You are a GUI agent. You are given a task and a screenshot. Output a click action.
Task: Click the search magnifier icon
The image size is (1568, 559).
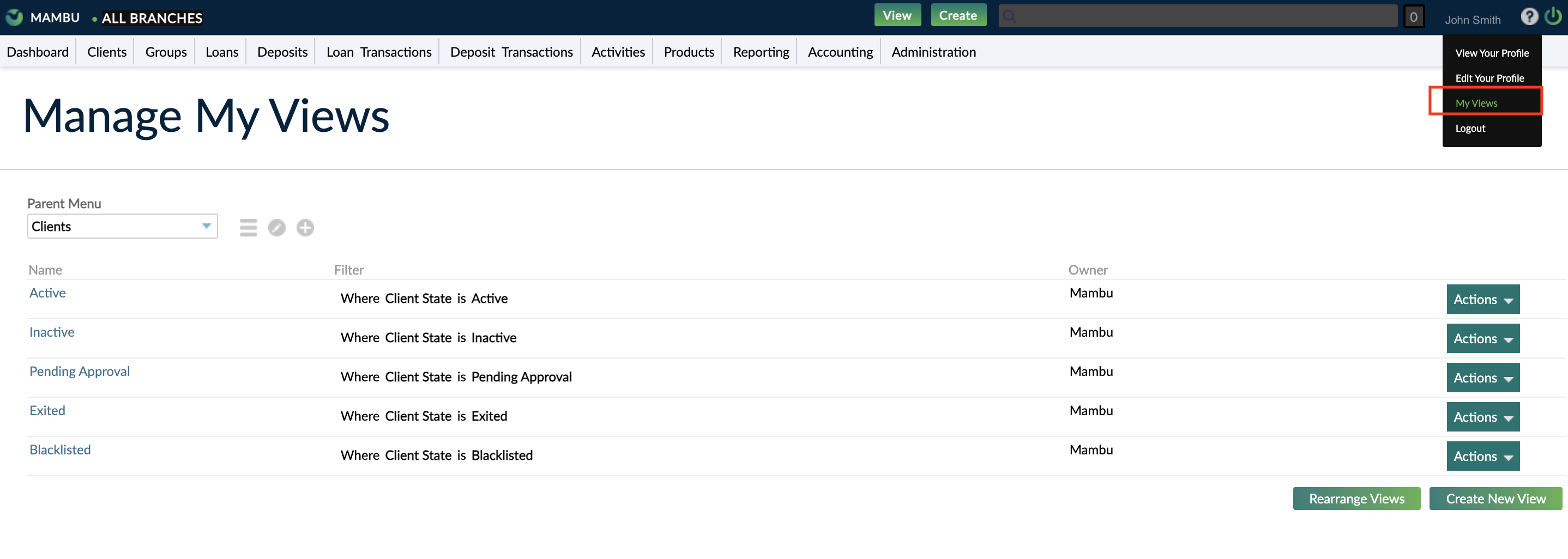[1009, 16]
